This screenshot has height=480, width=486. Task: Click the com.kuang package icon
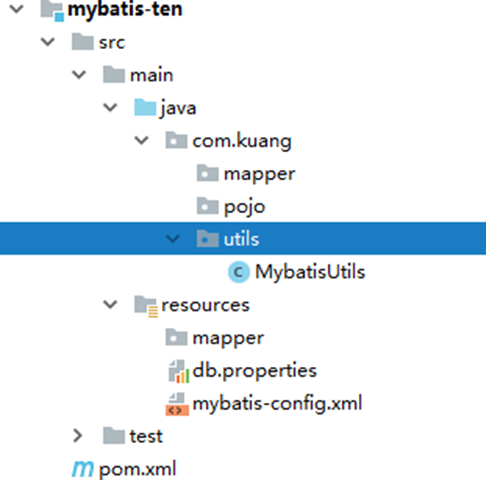tap(176, 140)
